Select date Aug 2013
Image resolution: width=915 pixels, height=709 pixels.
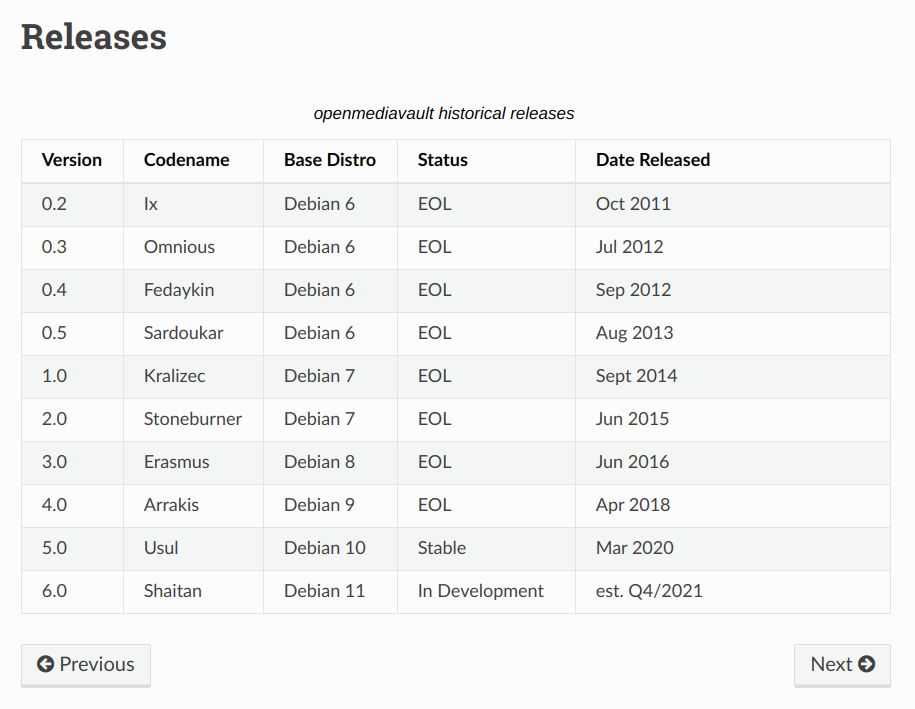pyautogui.click(x=634, y=333)
